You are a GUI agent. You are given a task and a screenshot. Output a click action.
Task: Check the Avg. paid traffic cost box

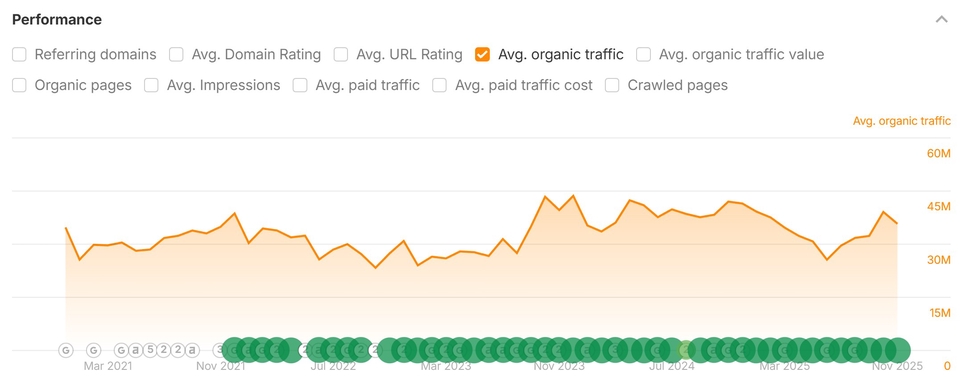[x=440, y=85]
